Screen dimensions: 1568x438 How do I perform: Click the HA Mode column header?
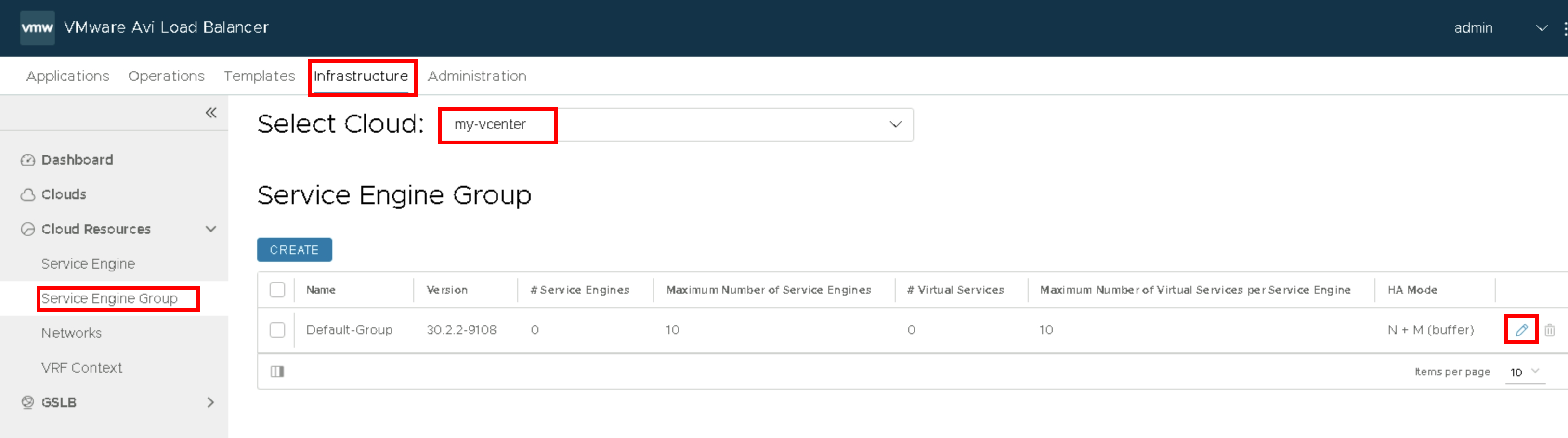pos(1412,290)
